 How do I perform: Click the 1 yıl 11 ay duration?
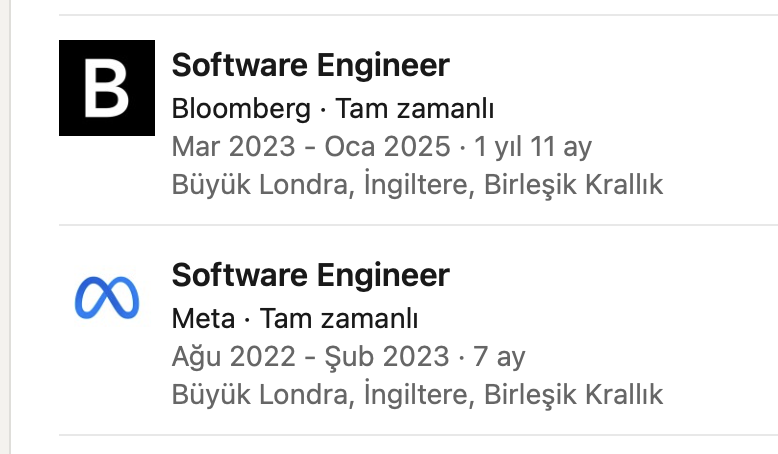pos(533,147)
